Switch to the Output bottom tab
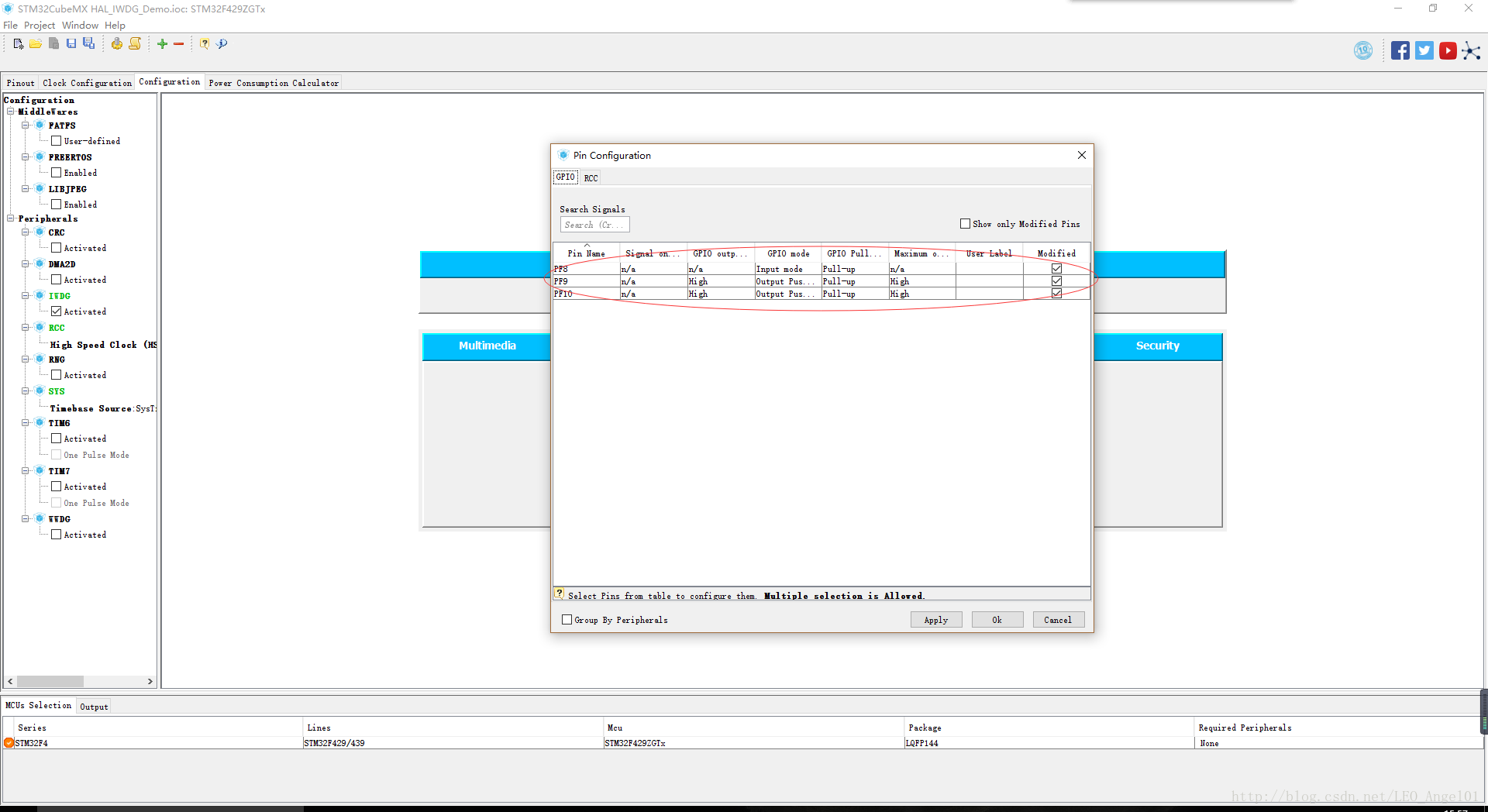Screen dimensions: 1488x812 94,707
